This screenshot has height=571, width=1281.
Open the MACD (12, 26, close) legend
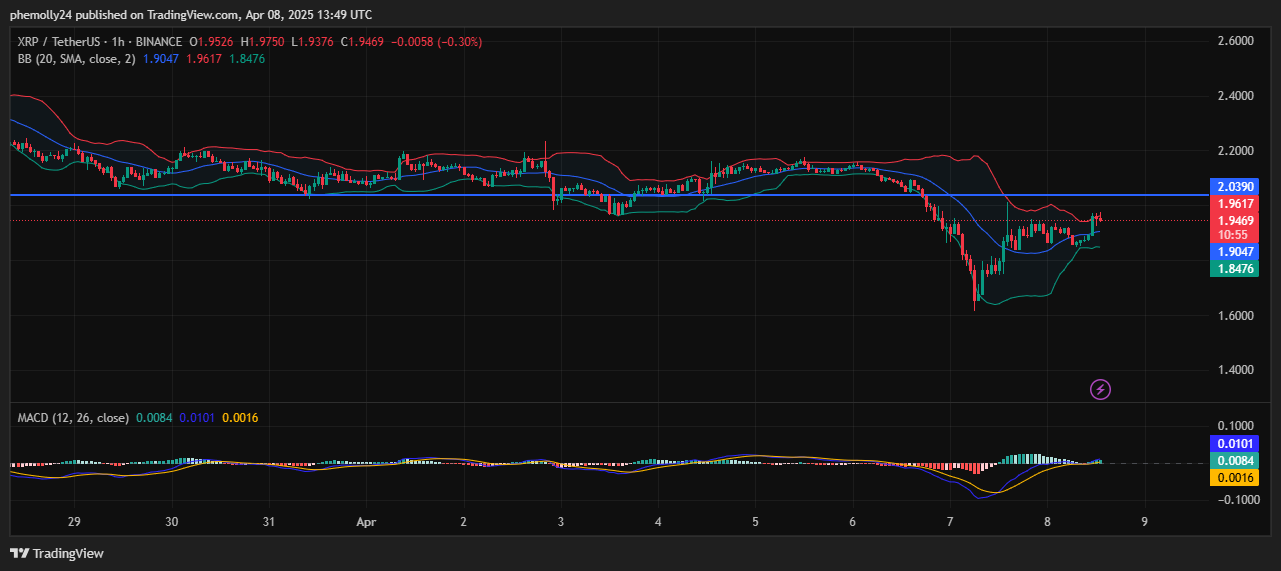pos(73,417)
